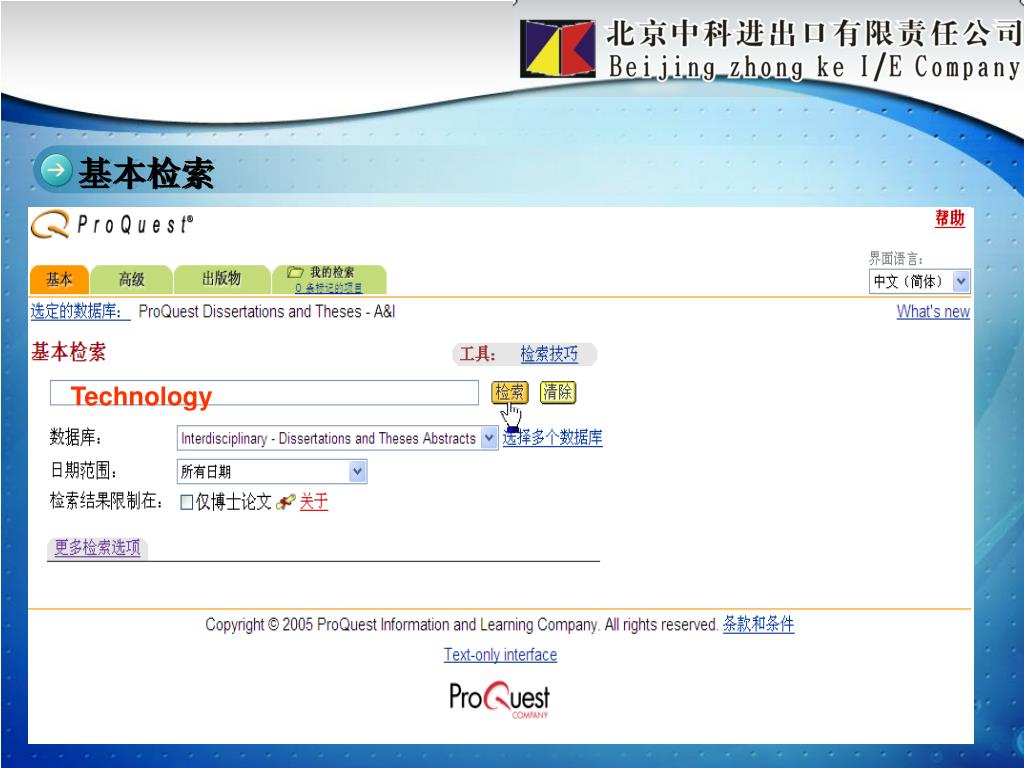Click the 选择多个数据库 link

[x=552, y=438]
